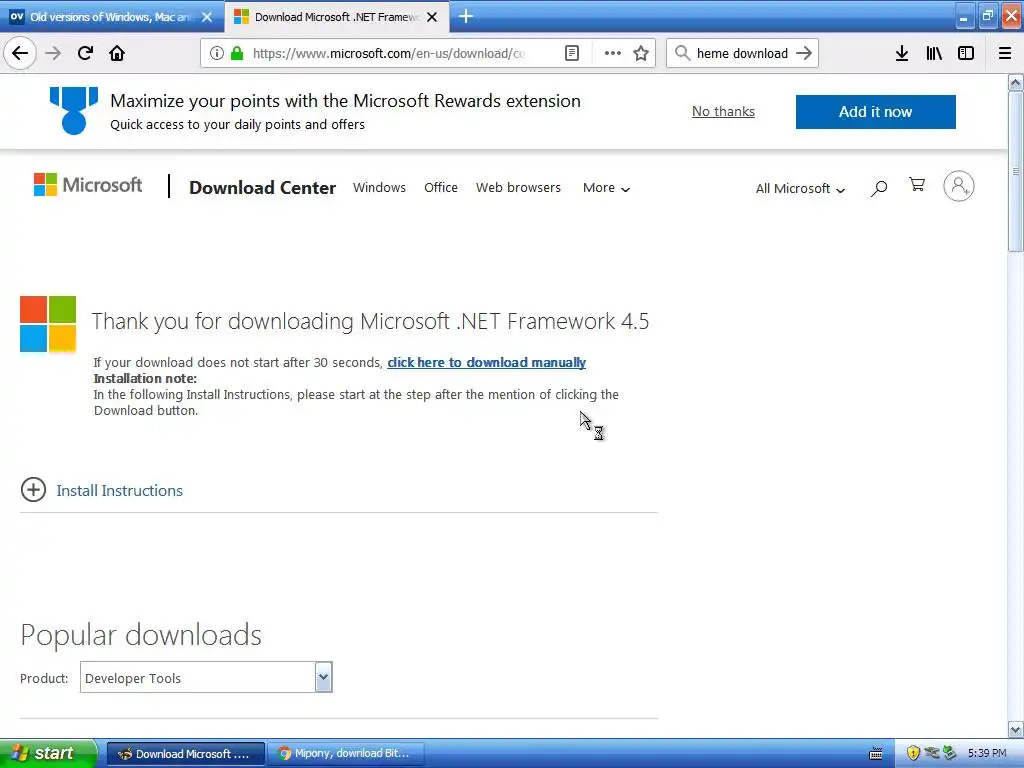Click here to download manually link
This screenshot has width=1024, height=768.
coord(487,362)
